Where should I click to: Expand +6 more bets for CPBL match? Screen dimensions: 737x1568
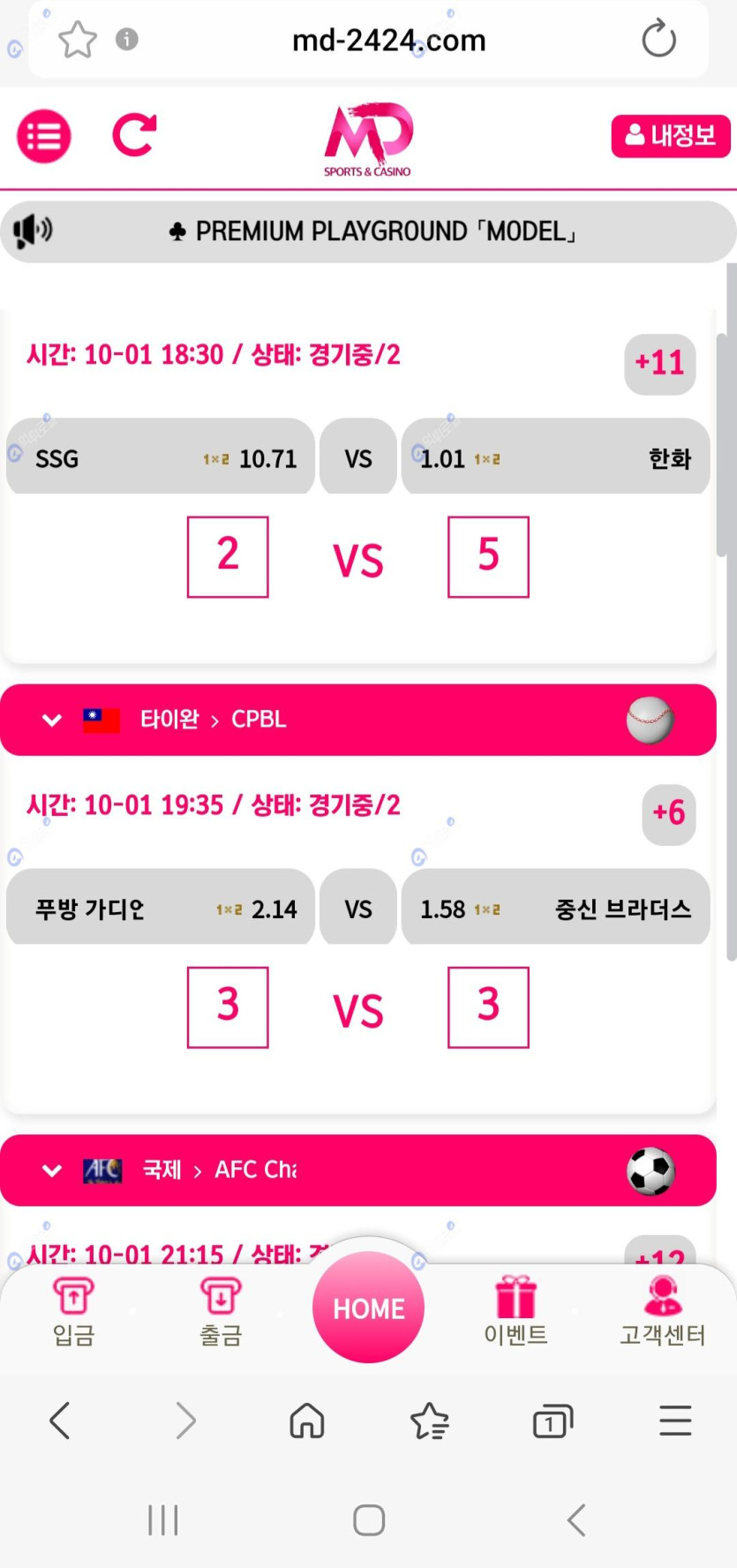(x=668, y=813)
